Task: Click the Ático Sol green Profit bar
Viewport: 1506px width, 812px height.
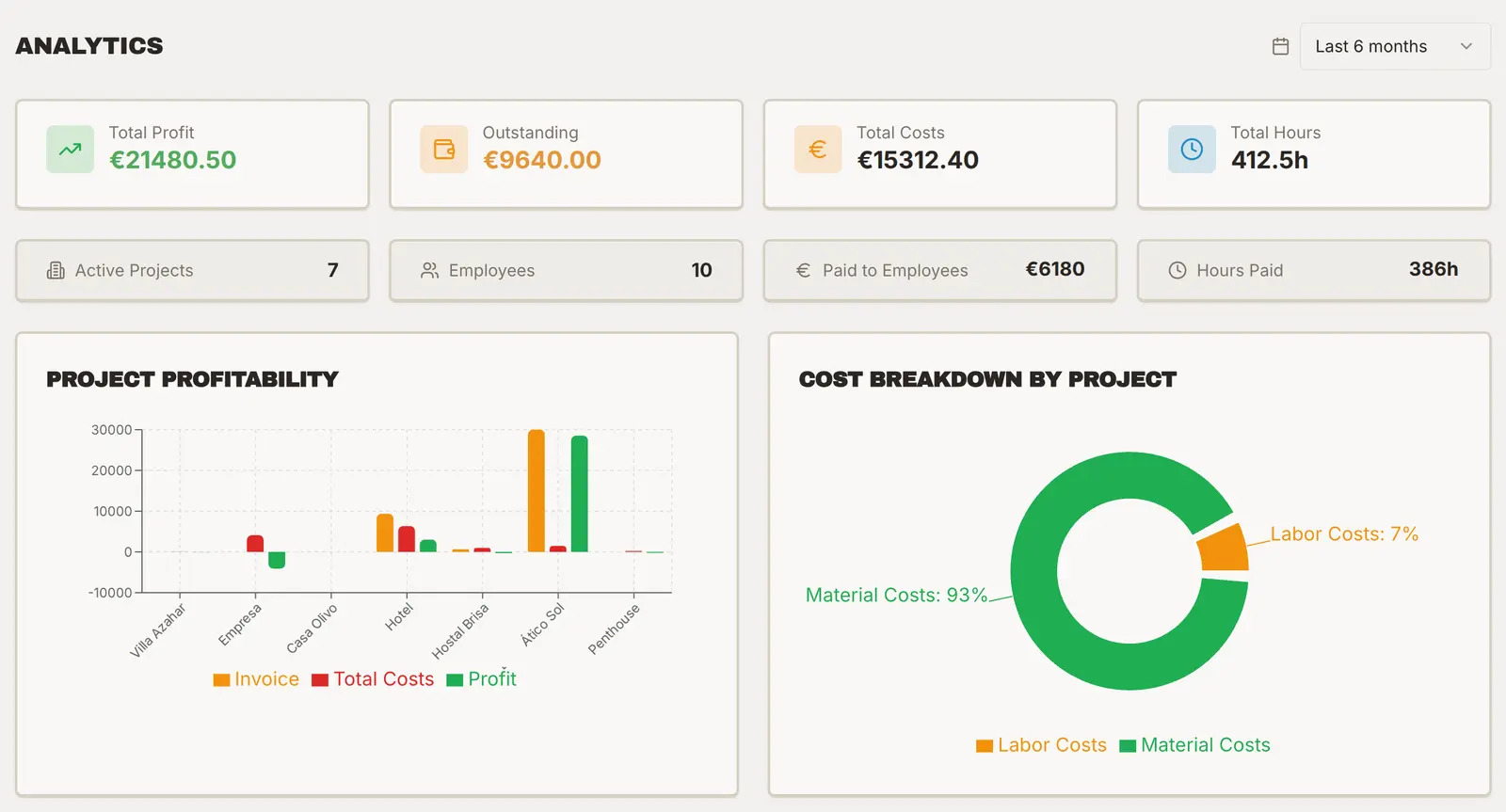Action: click(x=580, y=494)
